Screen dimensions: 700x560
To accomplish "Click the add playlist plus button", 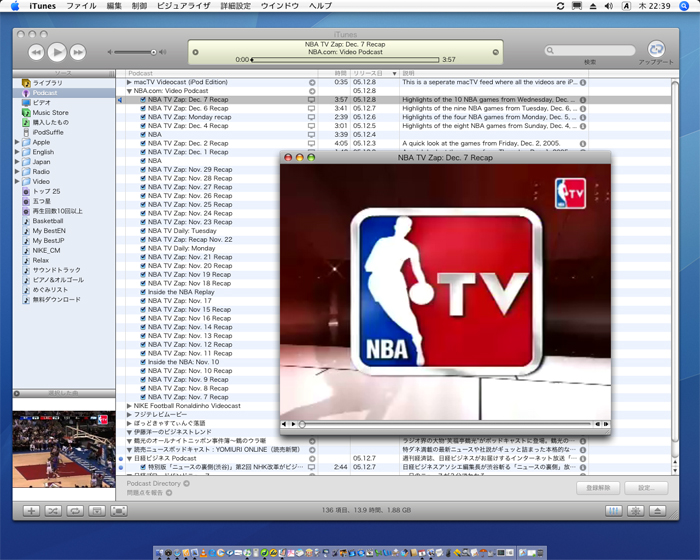I will coord(31,510).
